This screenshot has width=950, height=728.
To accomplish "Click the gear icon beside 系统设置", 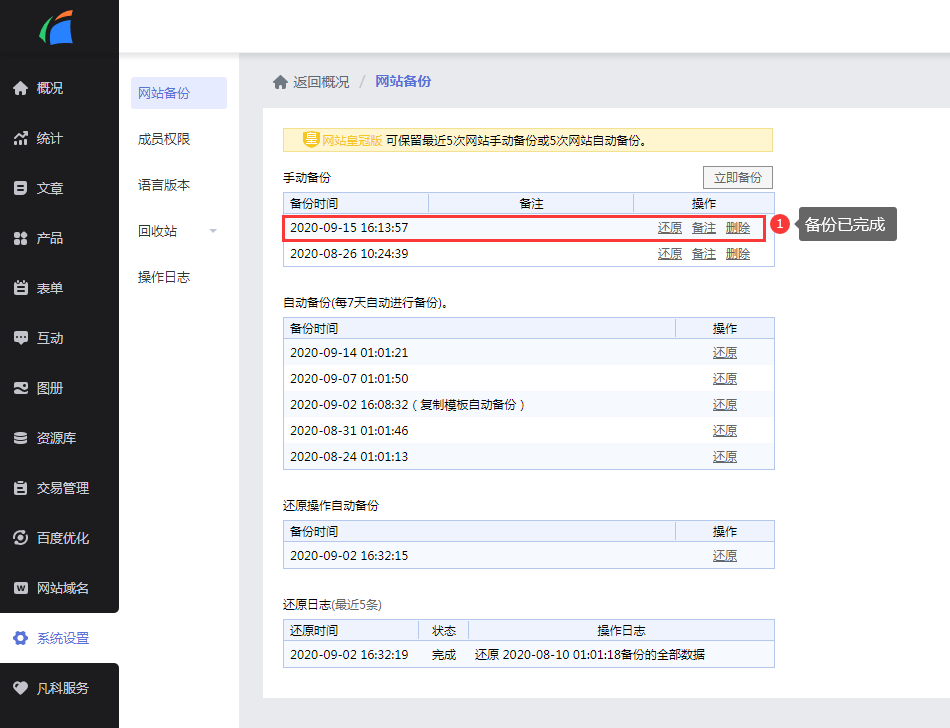I will point(21,638).
